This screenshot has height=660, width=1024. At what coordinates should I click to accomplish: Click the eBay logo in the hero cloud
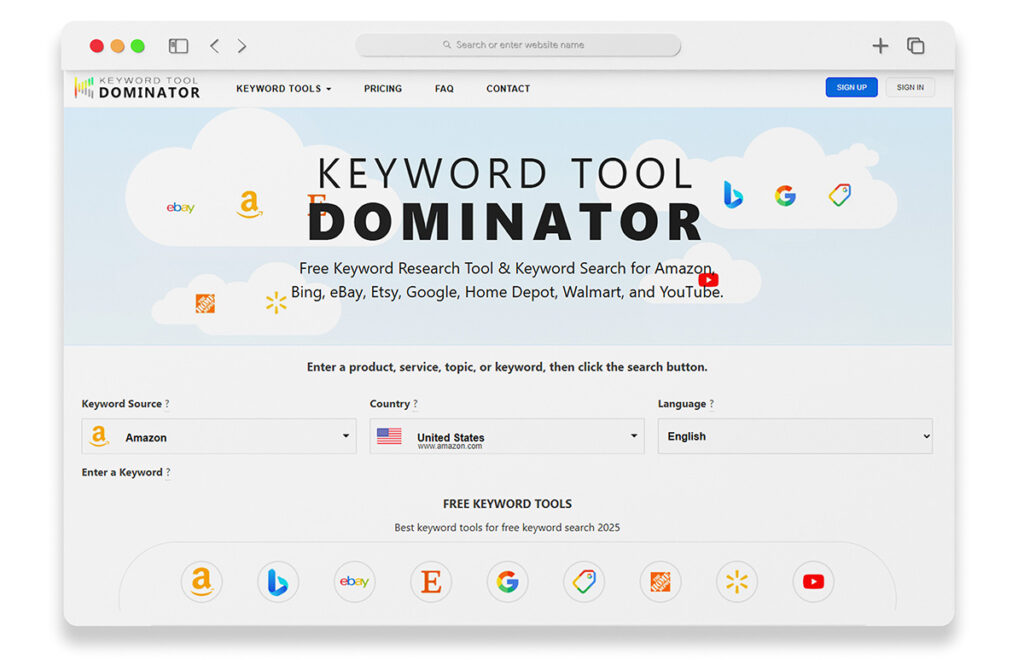pos(180,208)
